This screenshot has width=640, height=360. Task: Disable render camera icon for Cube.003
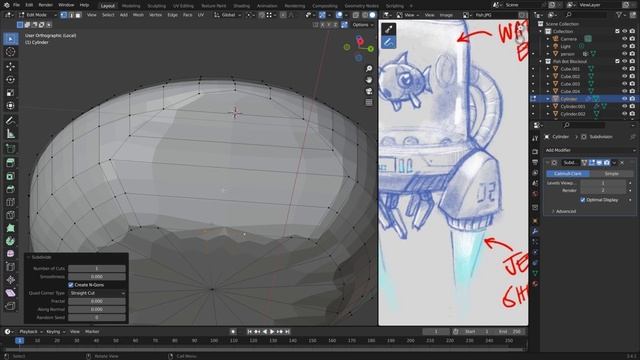(632, 84)
